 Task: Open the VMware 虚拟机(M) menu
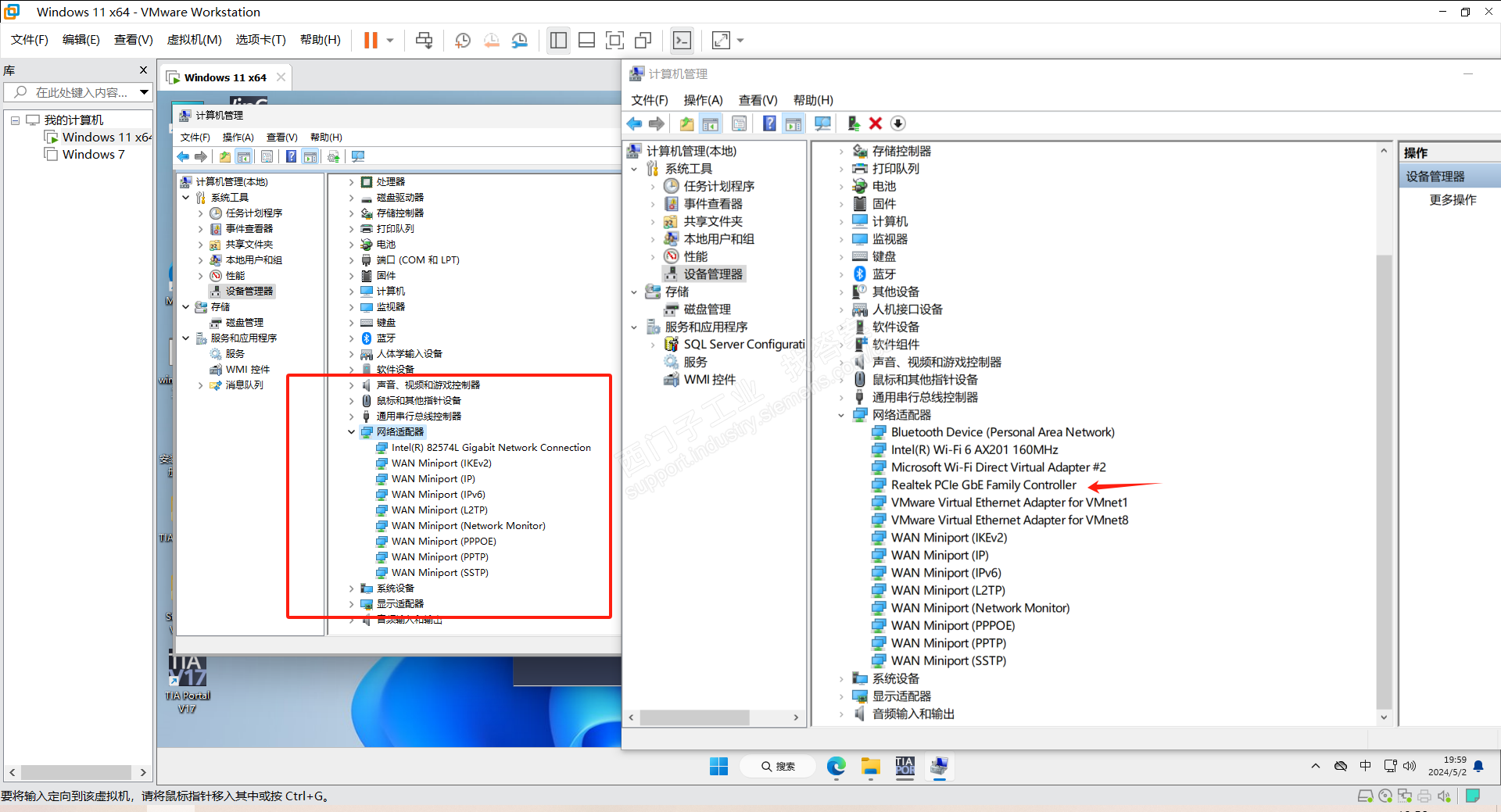pyautogui.click(x=194, y=40)
